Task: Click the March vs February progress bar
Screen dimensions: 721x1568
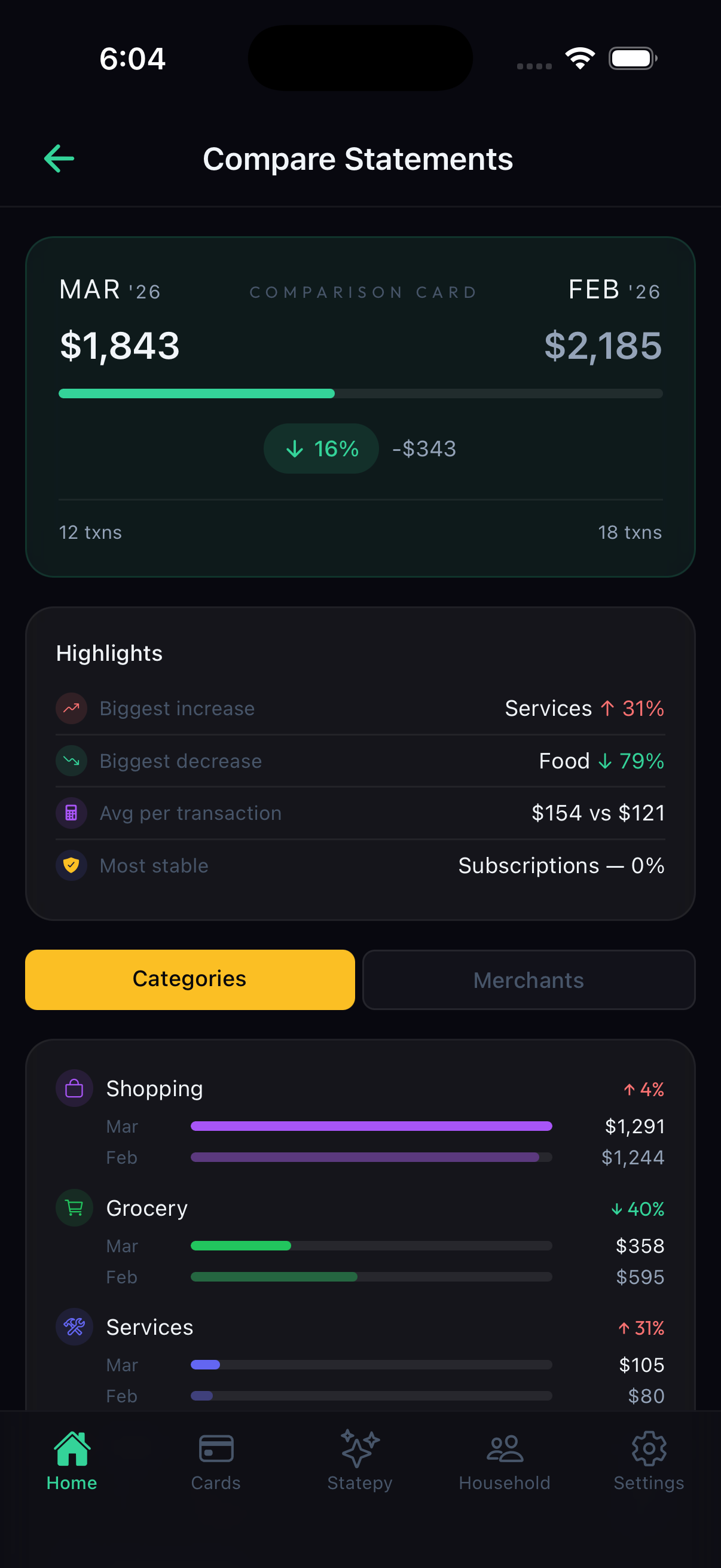Action: click(x=360, y=394)
